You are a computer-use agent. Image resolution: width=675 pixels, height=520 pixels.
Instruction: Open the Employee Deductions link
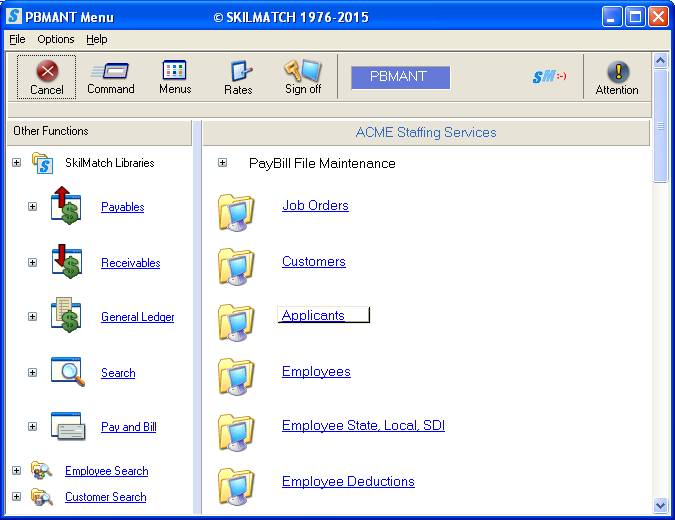click(348, 481)
